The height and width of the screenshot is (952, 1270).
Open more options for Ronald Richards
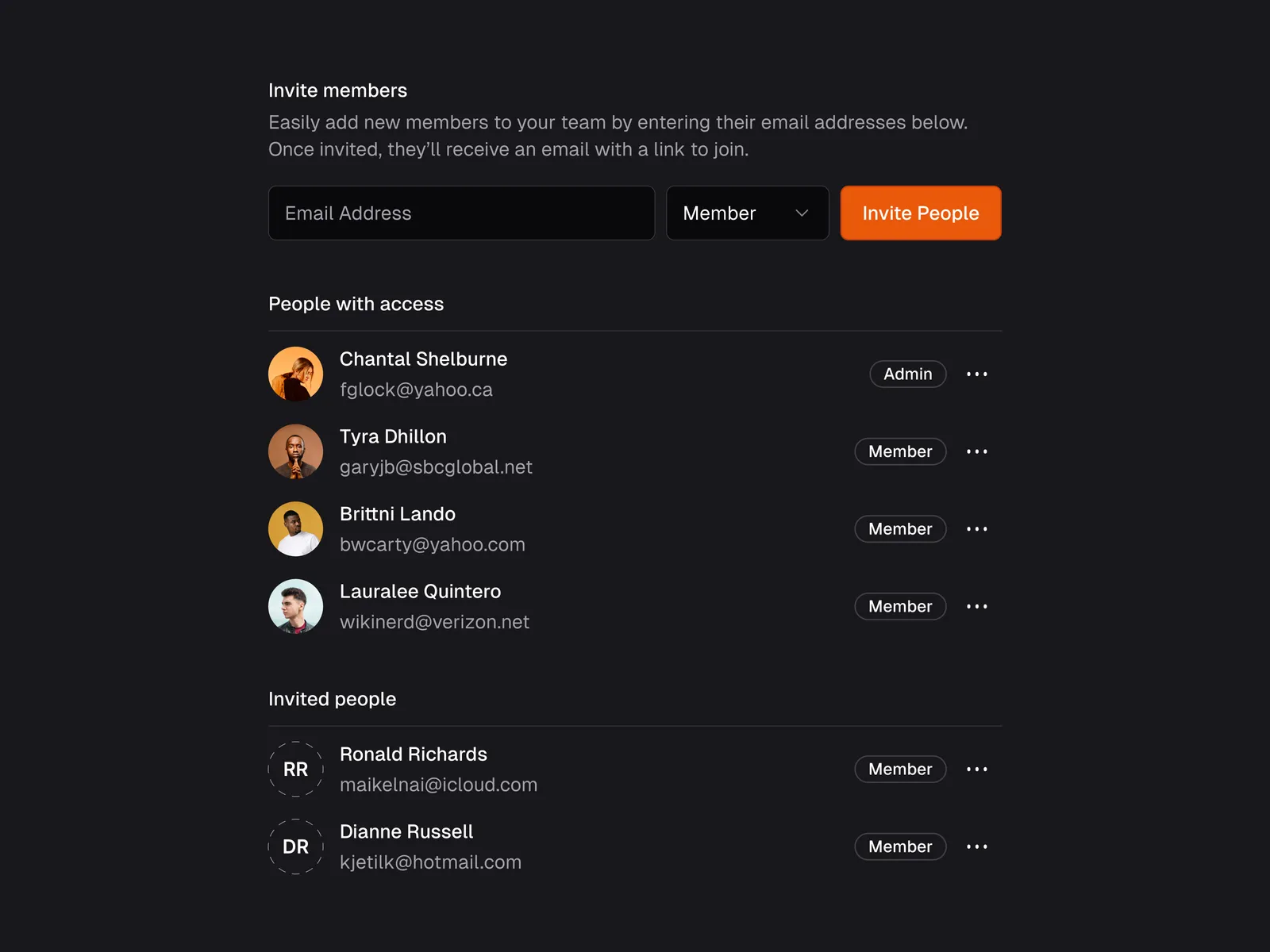(976, 769)
